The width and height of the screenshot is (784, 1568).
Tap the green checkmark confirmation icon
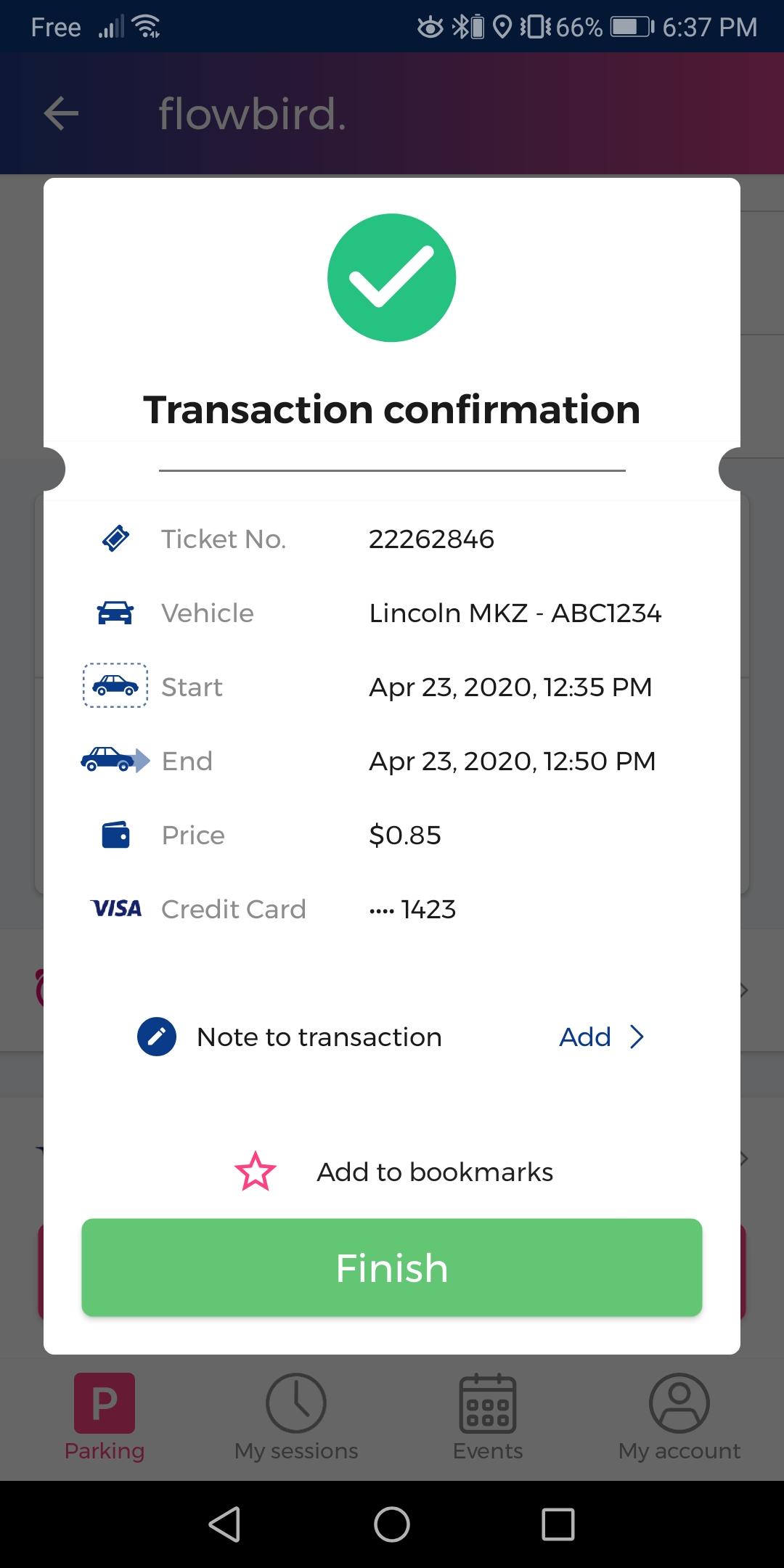391,277
